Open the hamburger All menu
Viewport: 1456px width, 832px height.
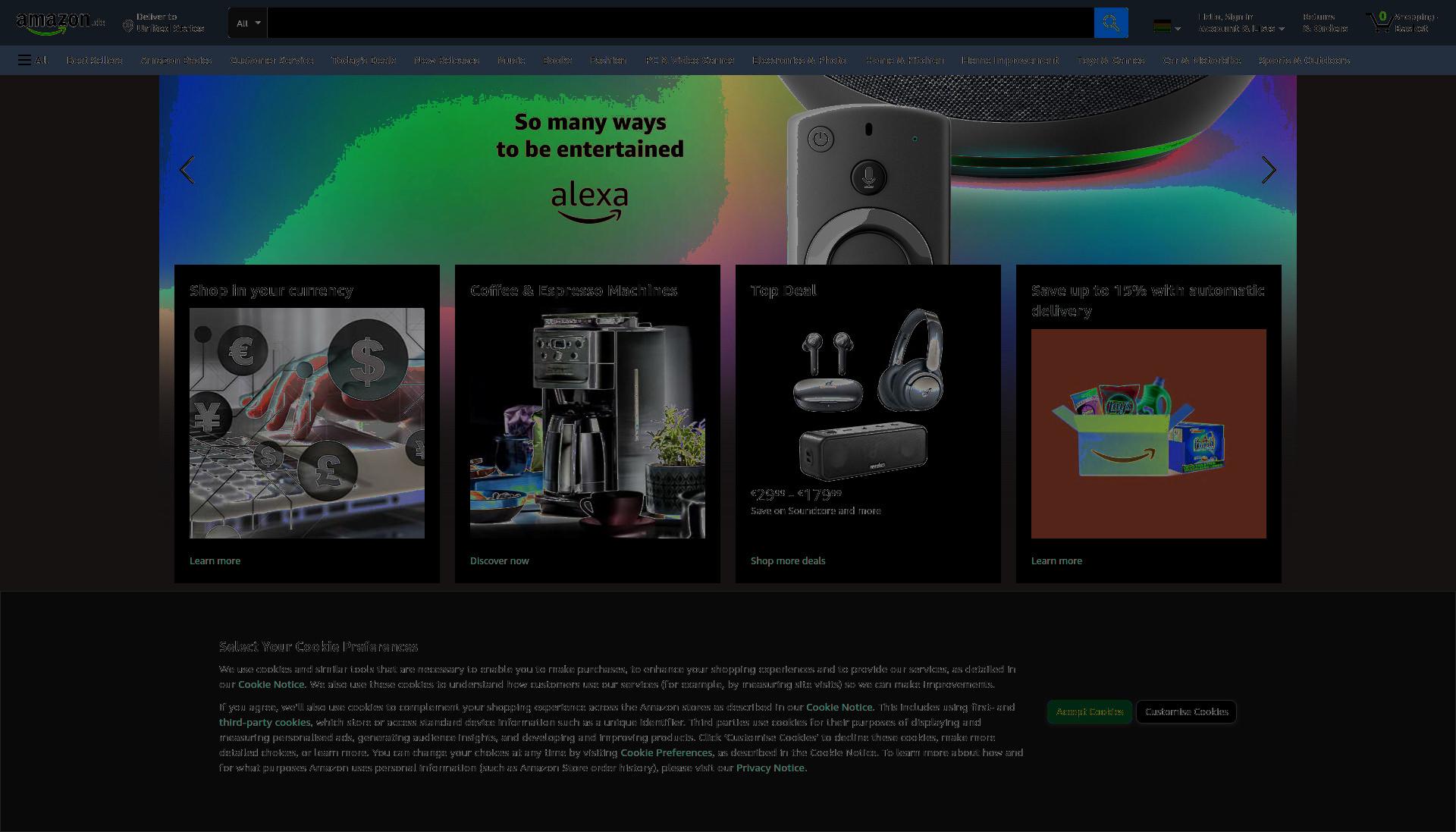point(33,60)
